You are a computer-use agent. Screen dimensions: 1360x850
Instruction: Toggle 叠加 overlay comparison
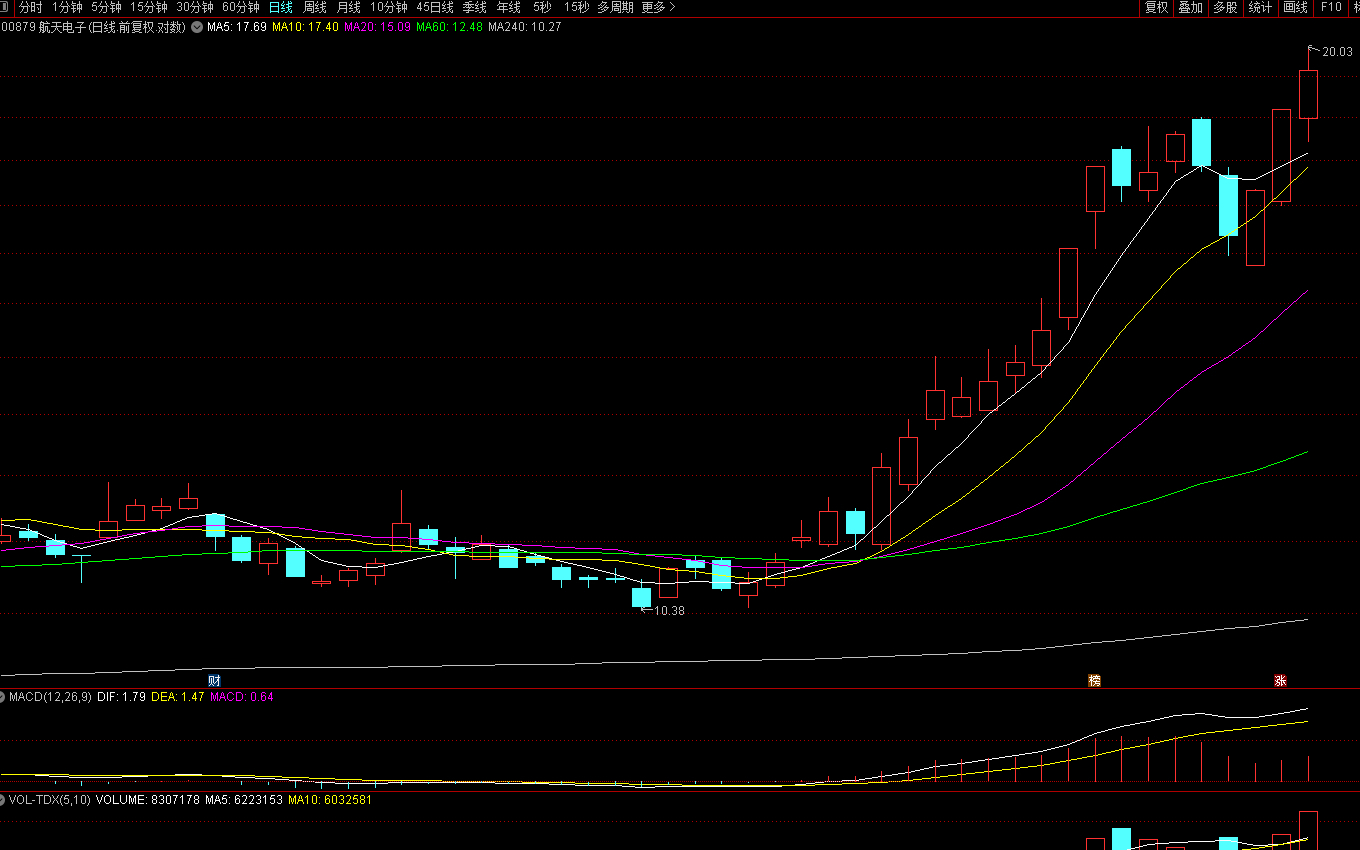(1190, 7)
